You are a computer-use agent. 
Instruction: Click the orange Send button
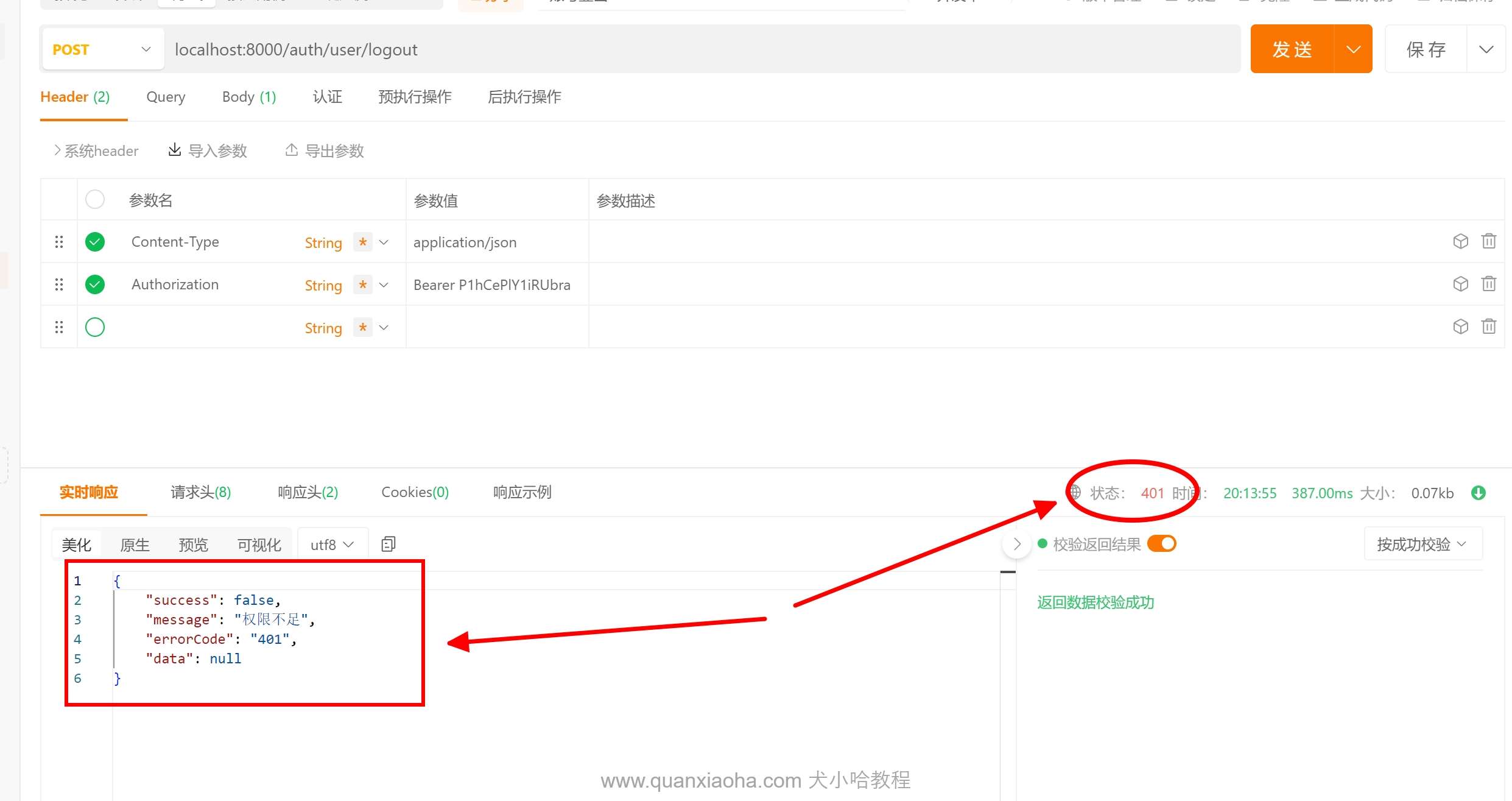click(1292, 49)
